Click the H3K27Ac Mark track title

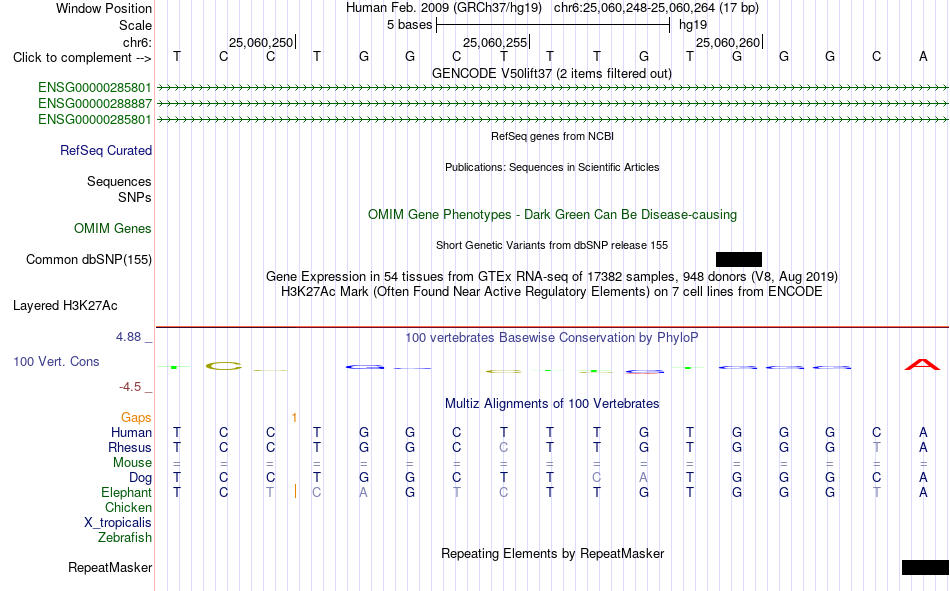coord(552,292)
